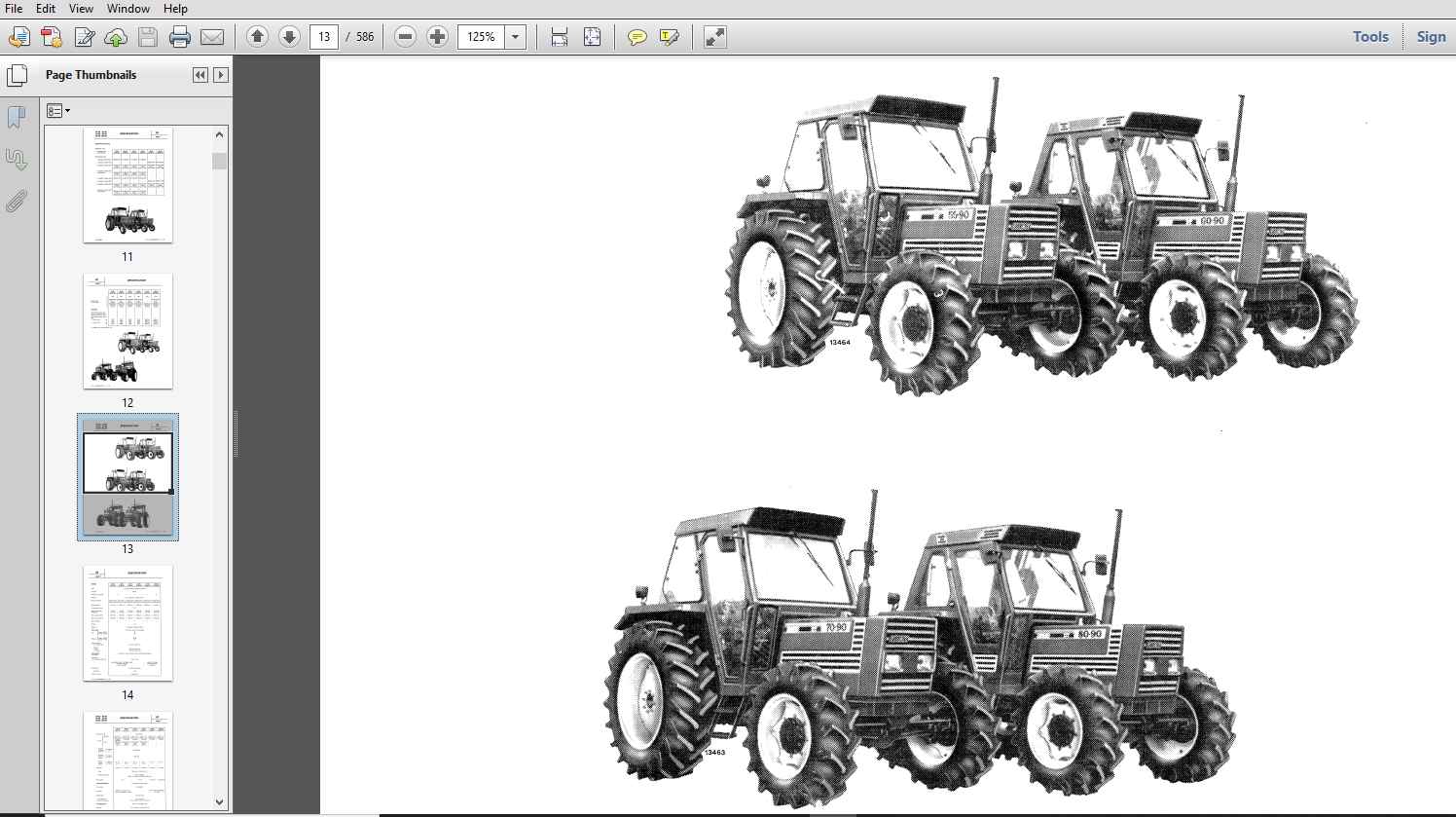Open the Sign pane
Image resolution: width=1456 pixels, height=817 pixels.
[x=1431, y=37]
